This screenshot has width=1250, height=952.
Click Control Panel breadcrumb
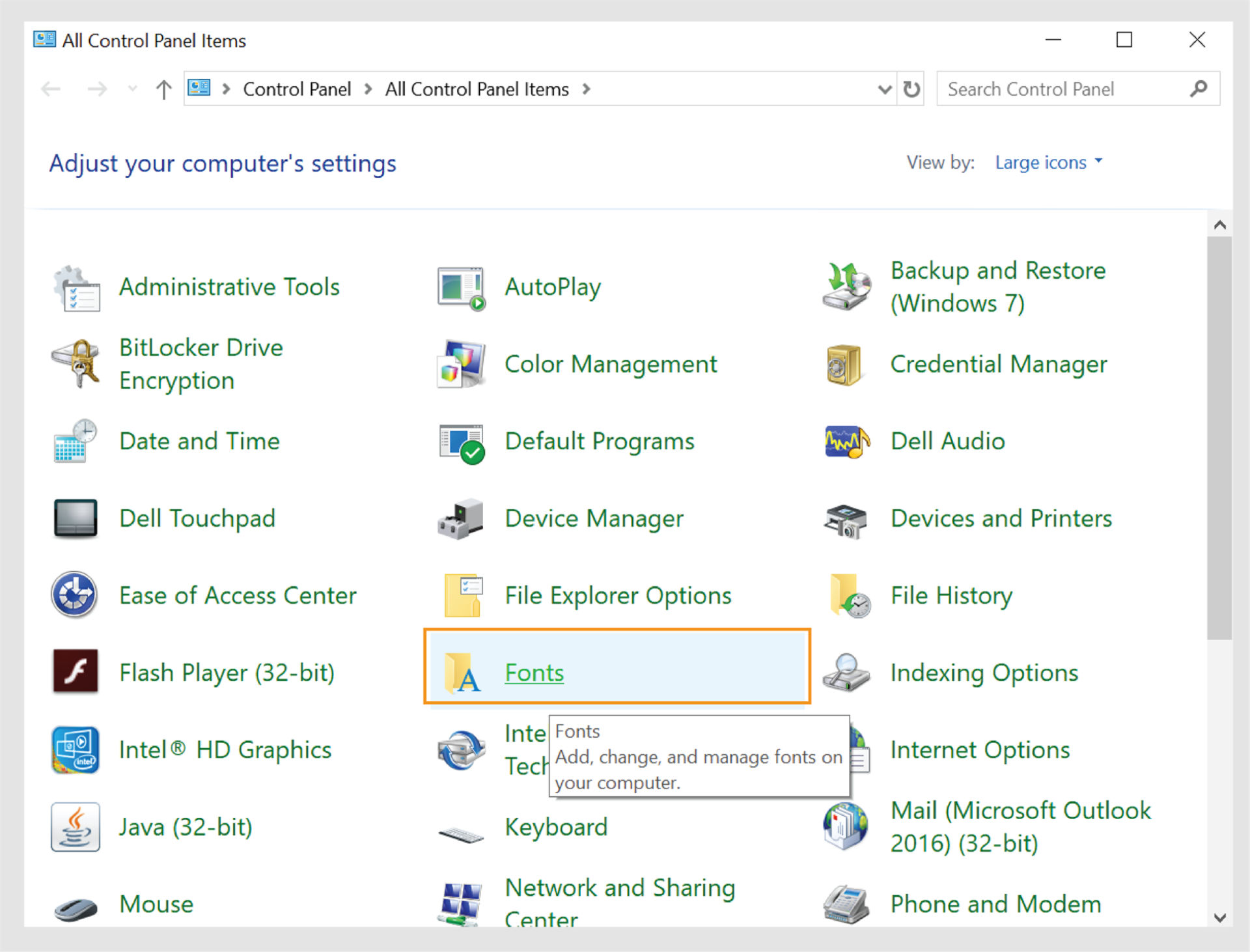pos(297,89)
